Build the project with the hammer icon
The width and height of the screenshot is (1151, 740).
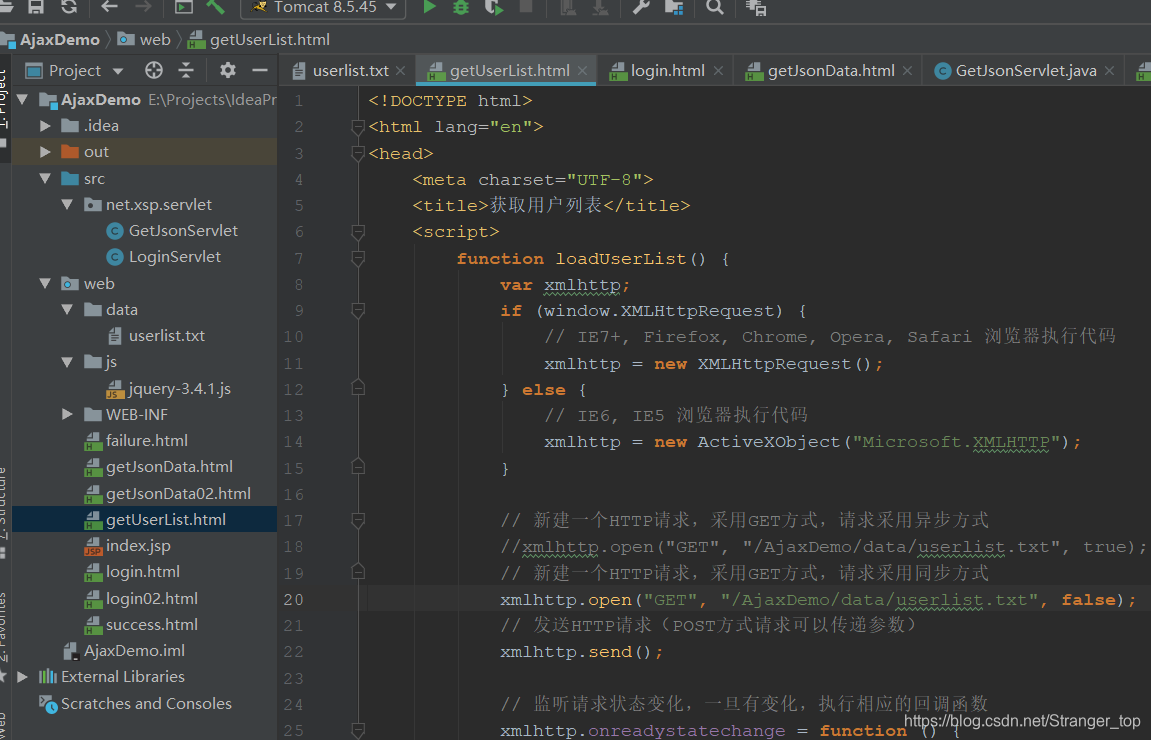pos(216,7)
